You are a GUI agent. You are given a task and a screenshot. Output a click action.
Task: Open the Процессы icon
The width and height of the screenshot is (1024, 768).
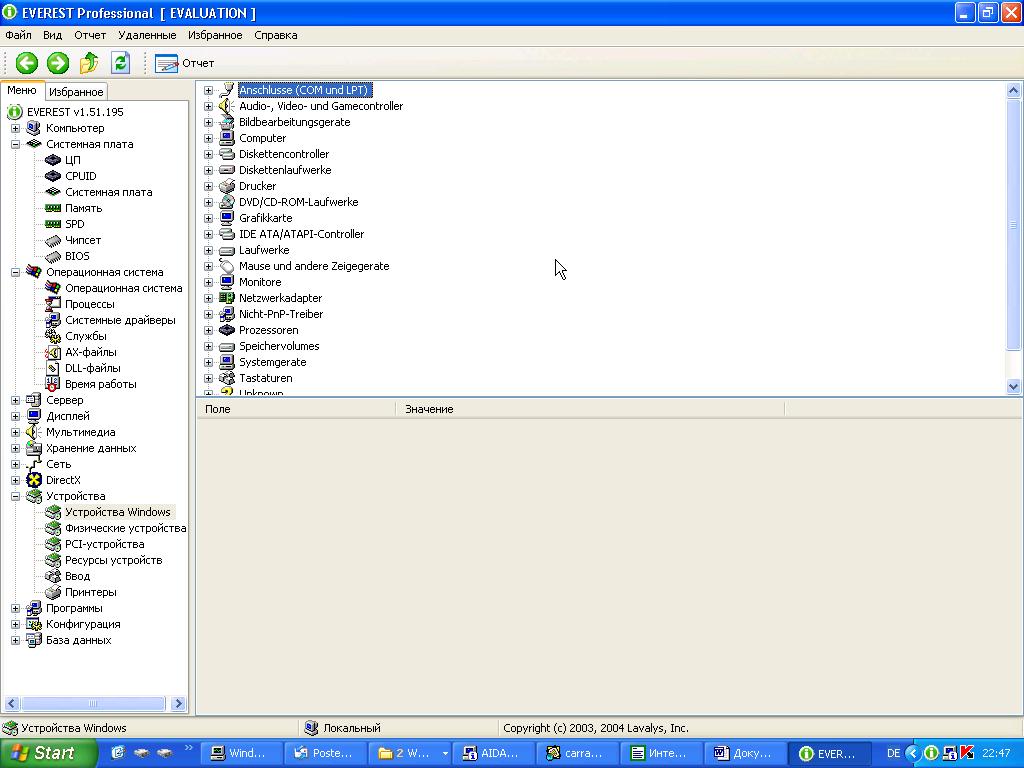(53, 304)
